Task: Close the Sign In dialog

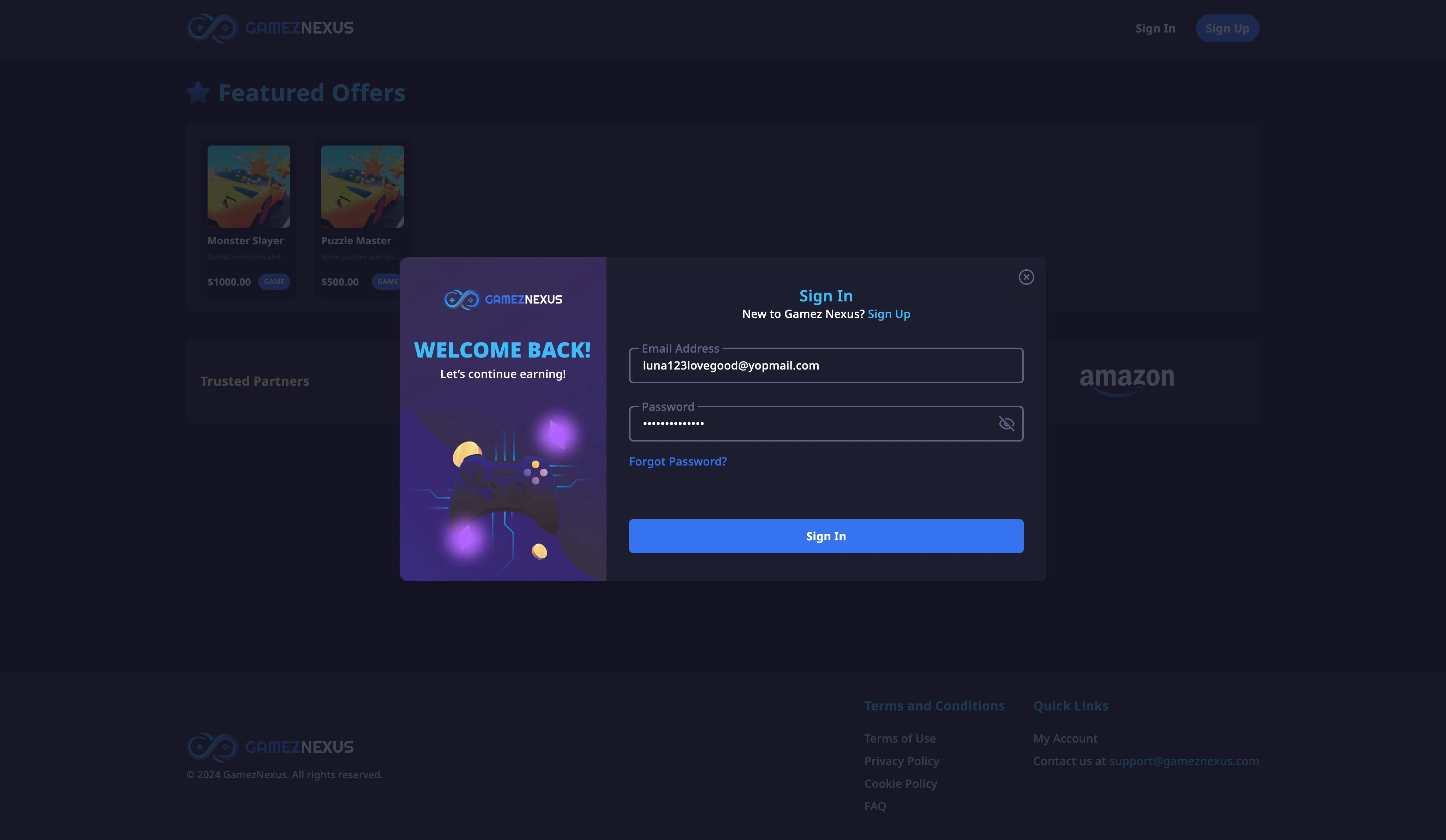Action: [x=1026, y=277]
